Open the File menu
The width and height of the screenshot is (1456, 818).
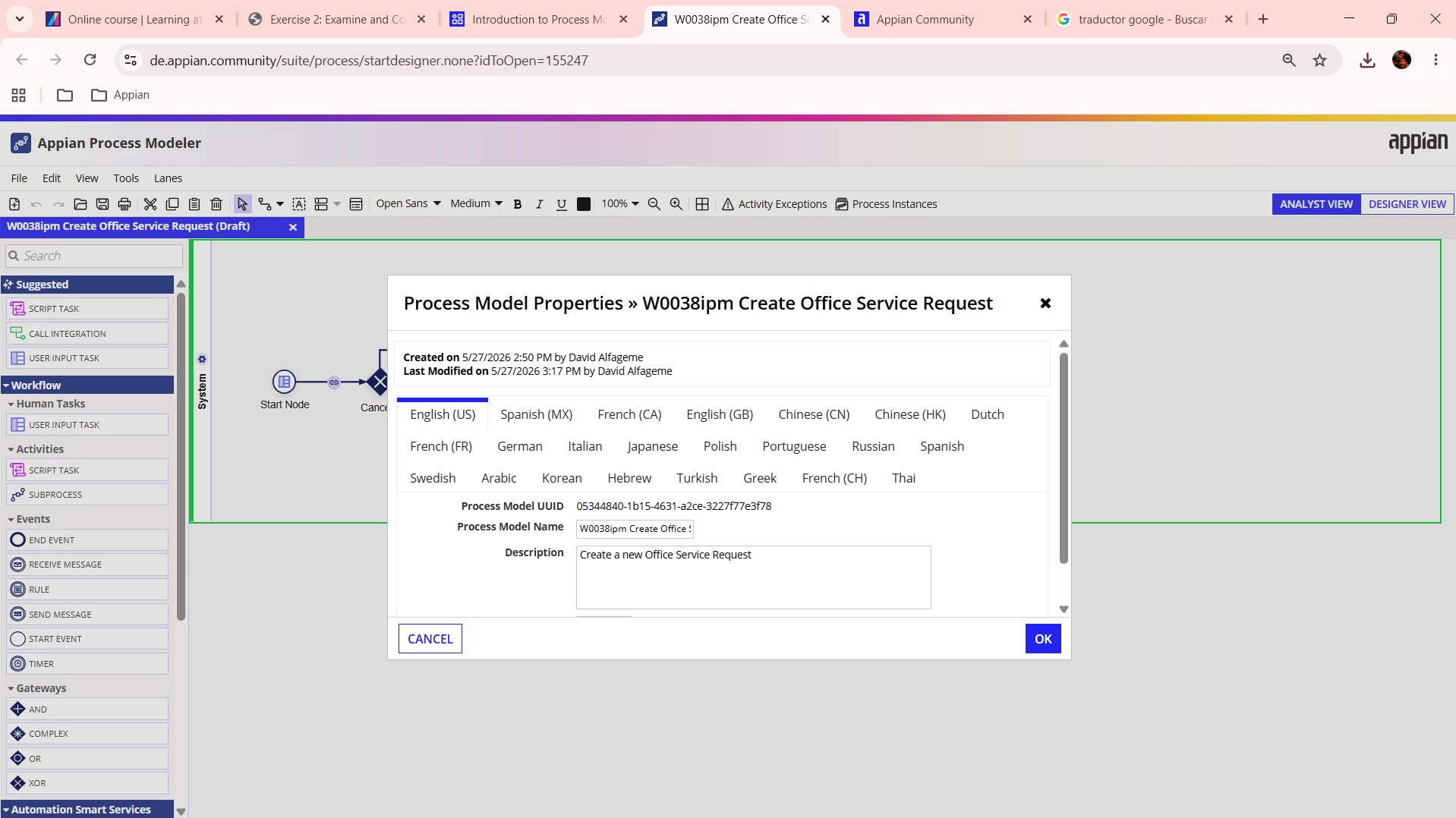(x=19, y=178)
